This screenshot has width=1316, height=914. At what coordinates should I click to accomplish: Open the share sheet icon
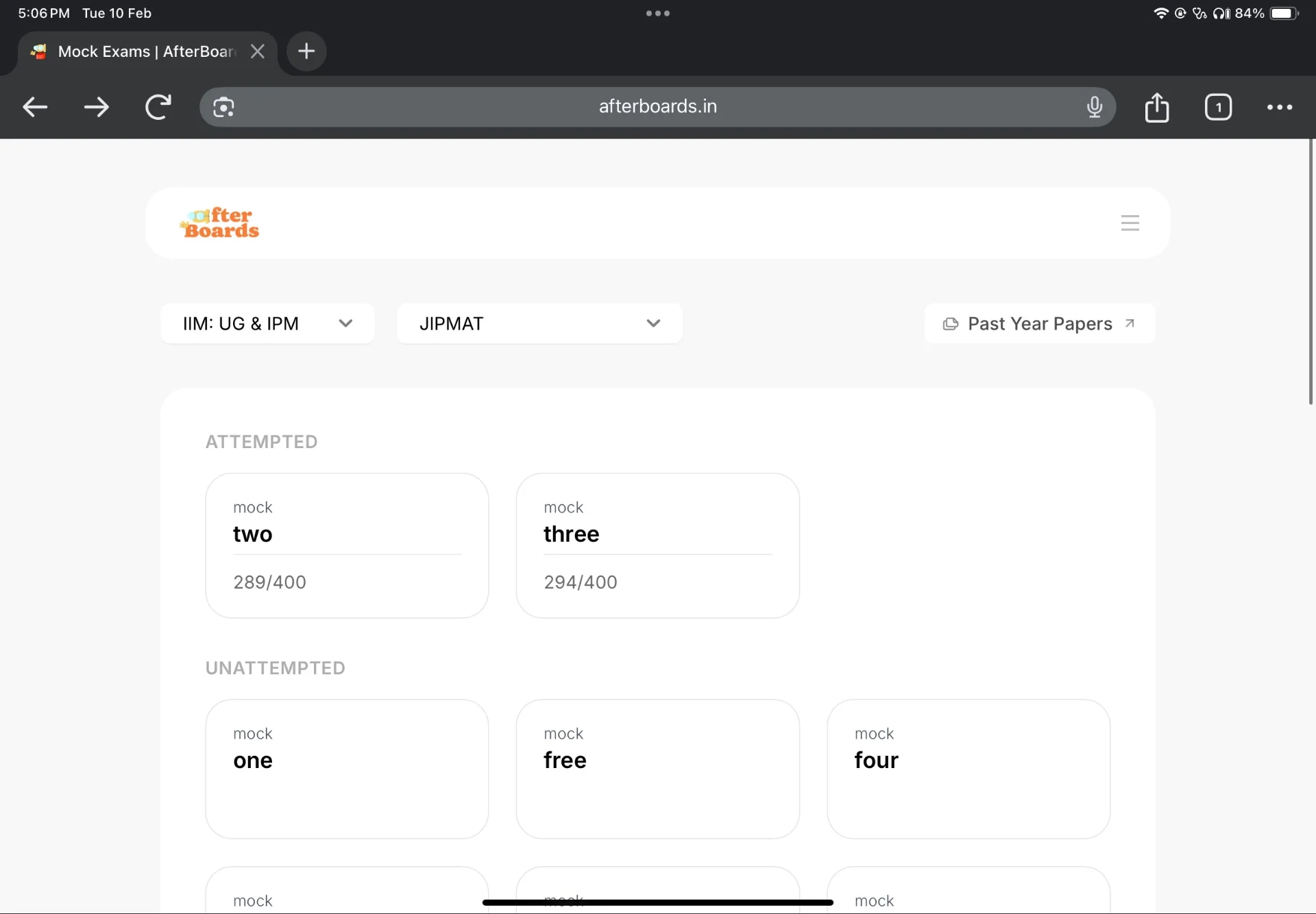pyautogui.click(x=1157, y=107)
